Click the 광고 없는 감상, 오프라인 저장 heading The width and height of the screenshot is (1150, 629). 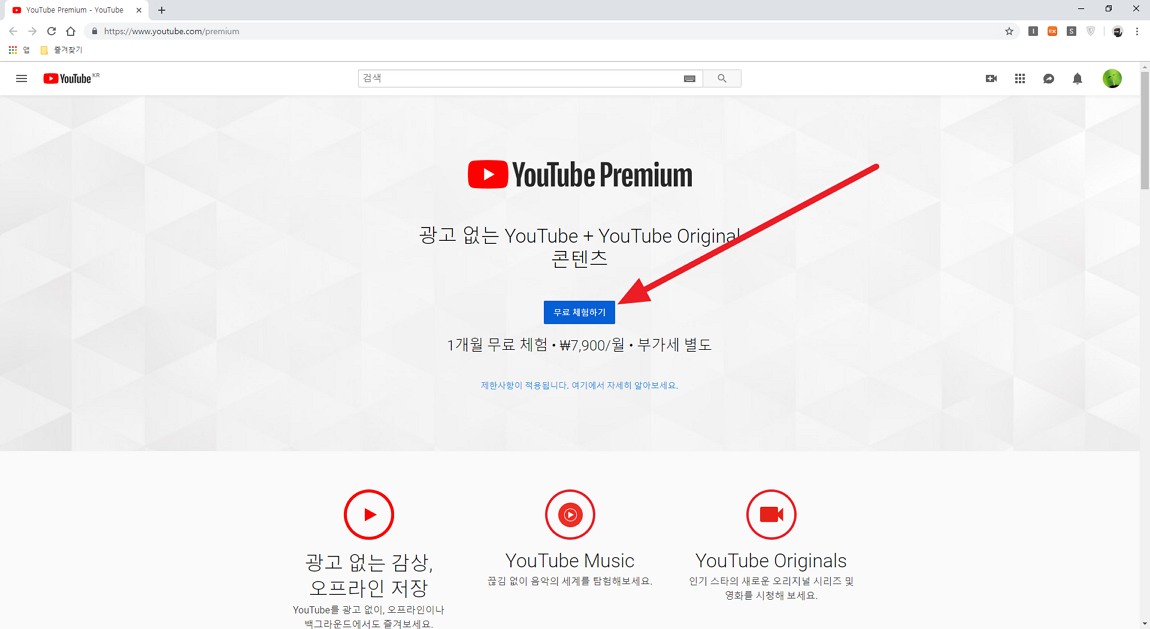coord(369,575)
